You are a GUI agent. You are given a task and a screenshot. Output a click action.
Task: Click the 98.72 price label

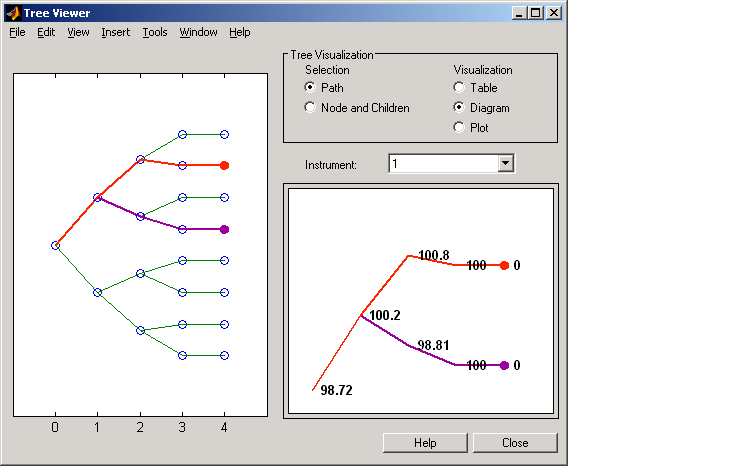point(336,390)
